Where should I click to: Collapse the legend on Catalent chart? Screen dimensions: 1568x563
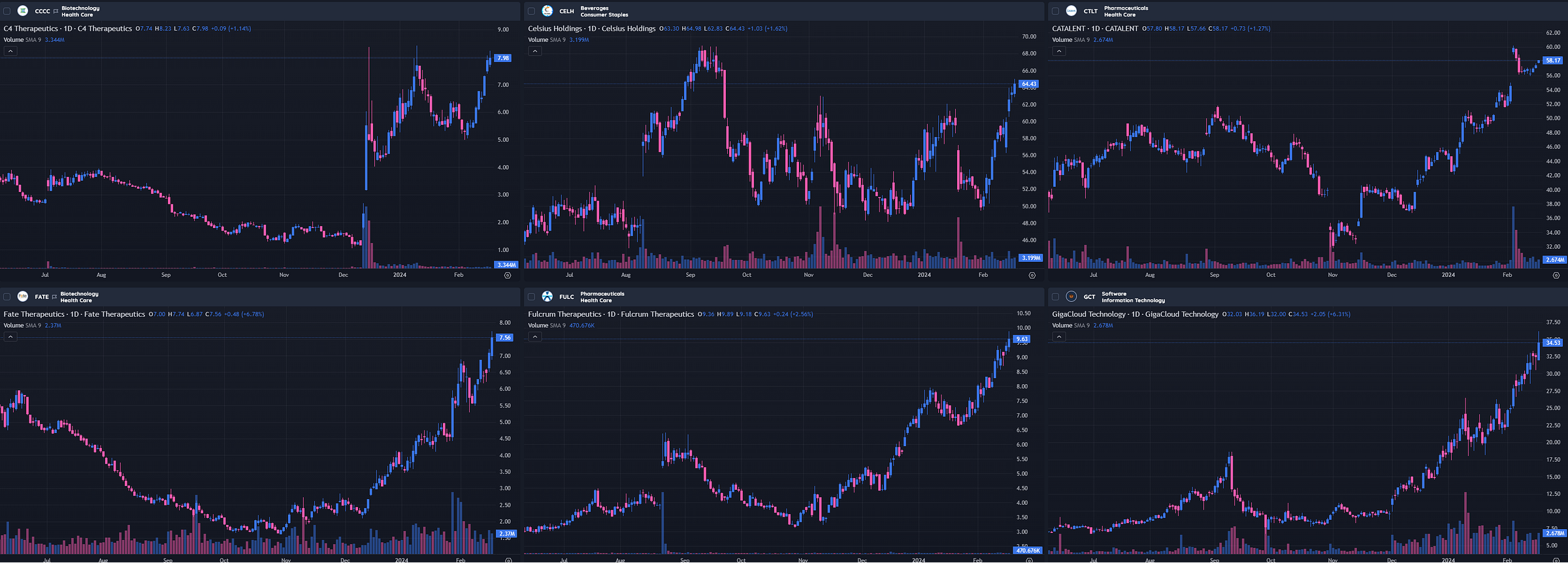coord(1059,51)
